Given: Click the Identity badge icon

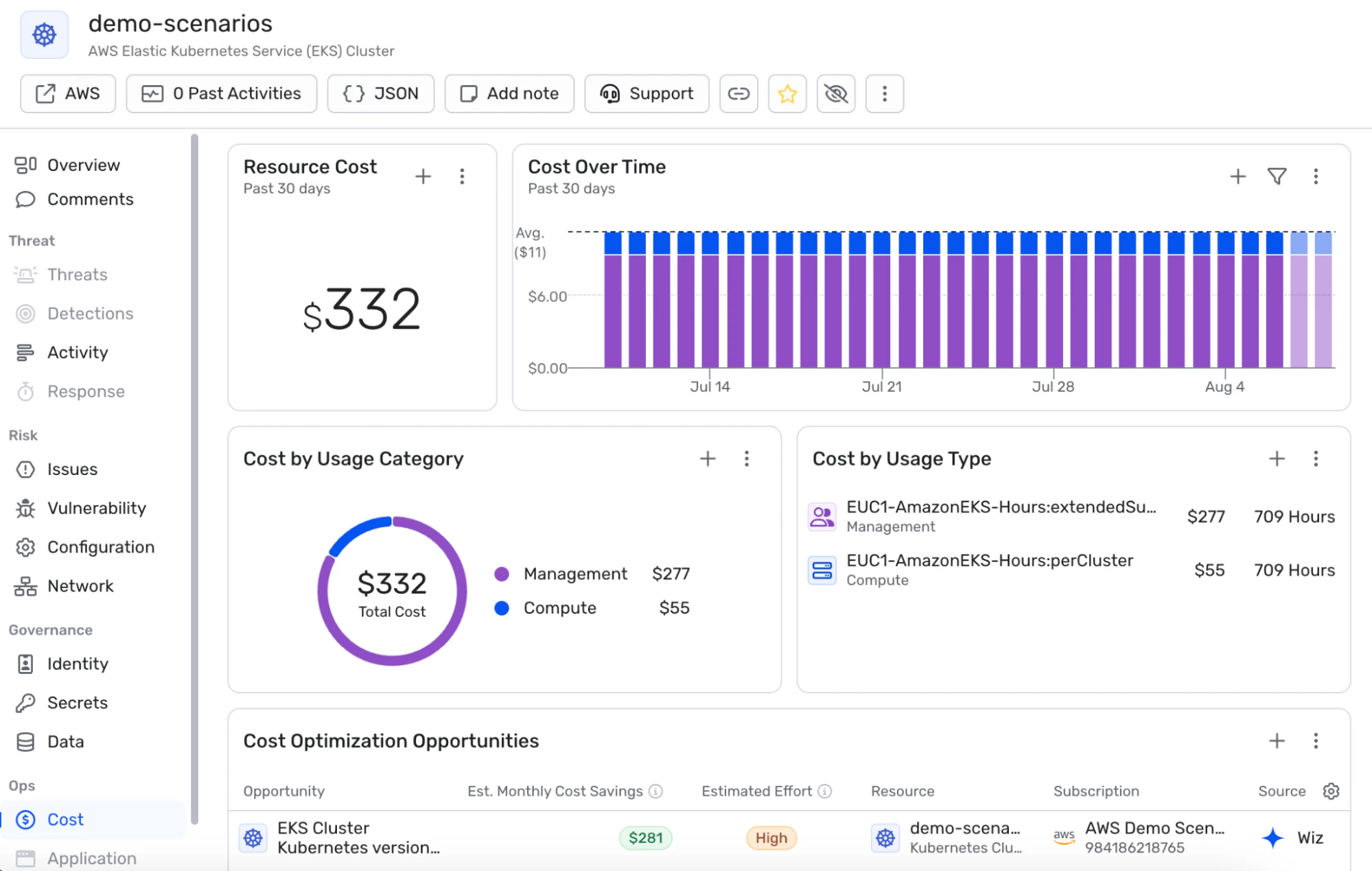Looking at the screenshot, I should pyautogui.click(x=25, y=664).
